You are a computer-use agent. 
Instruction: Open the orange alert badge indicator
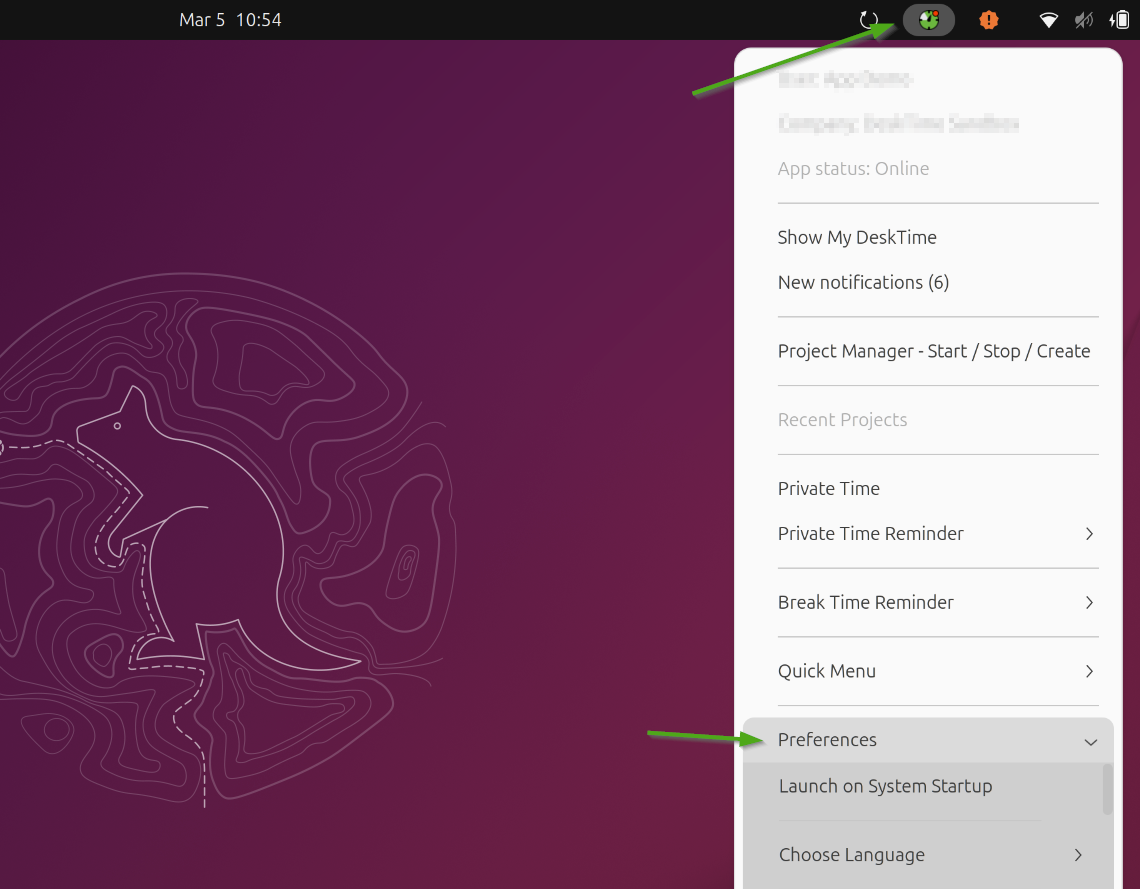tap(989, 20)
